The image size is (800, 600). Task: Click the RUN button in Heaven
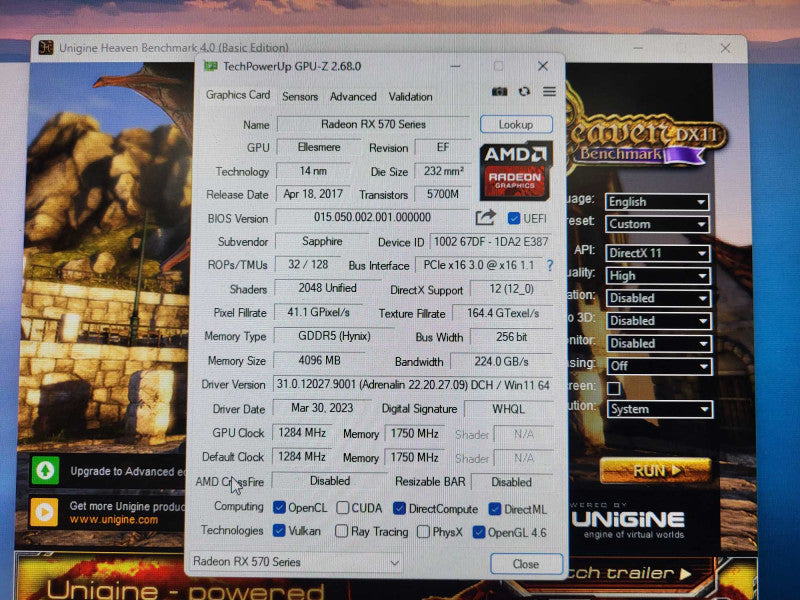click(656, 470)
